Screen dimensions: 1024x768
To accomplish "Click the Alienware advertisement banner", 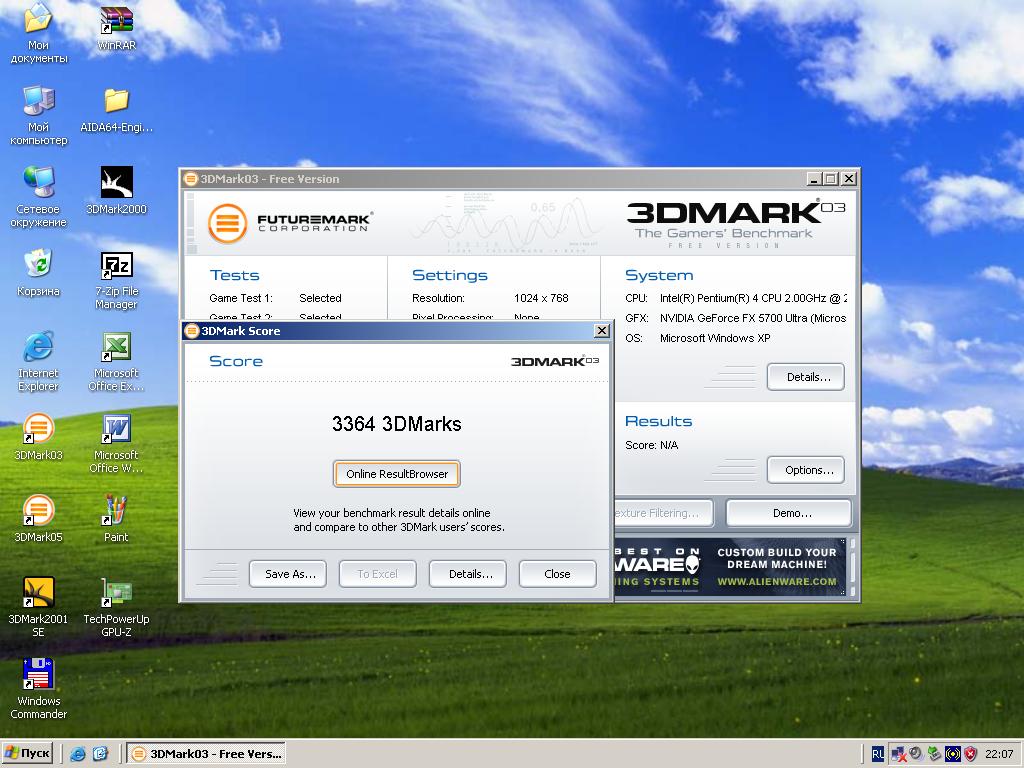I will 731,566.
